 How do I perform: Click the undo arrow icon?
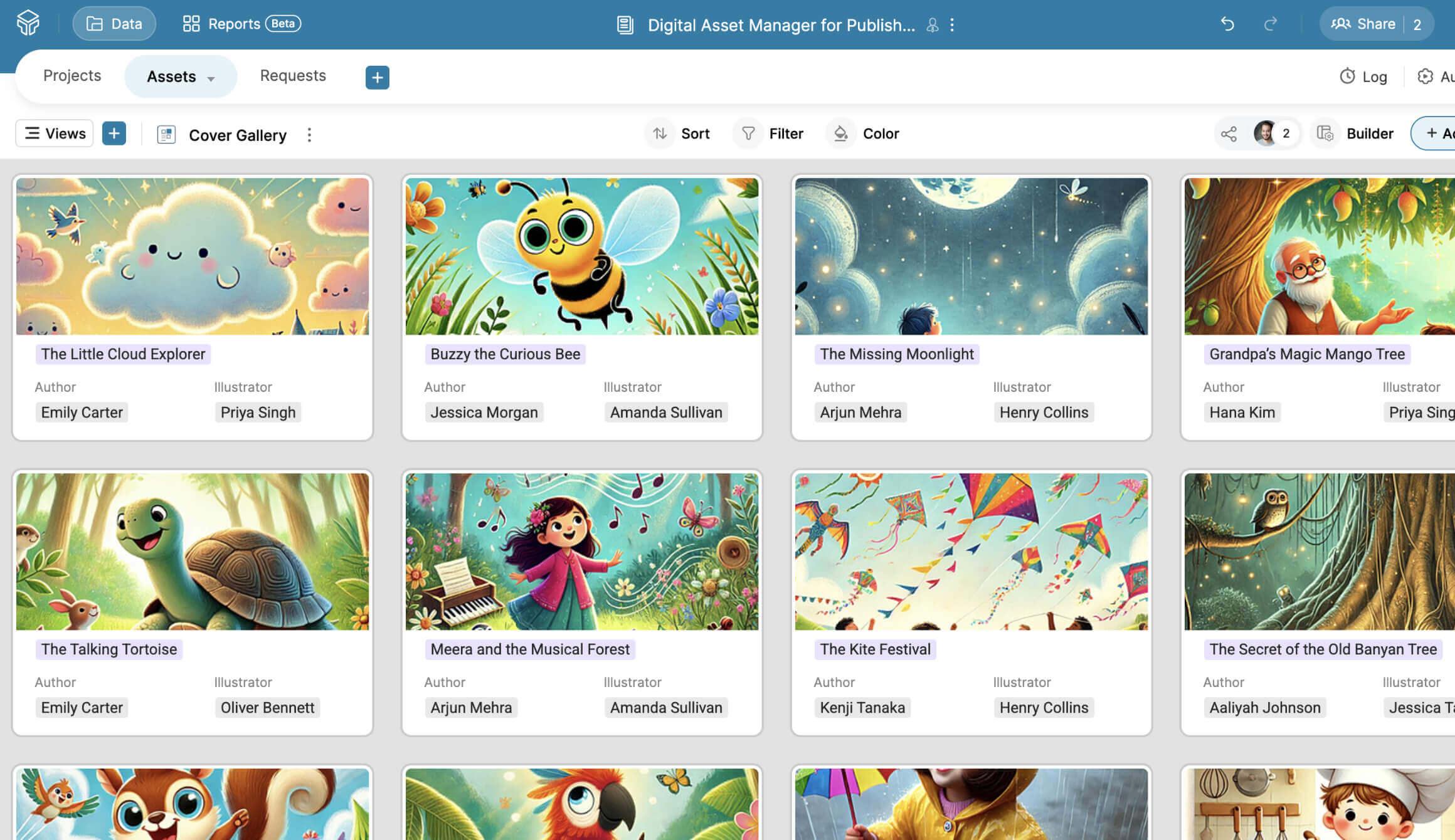tap(1227, 24)
